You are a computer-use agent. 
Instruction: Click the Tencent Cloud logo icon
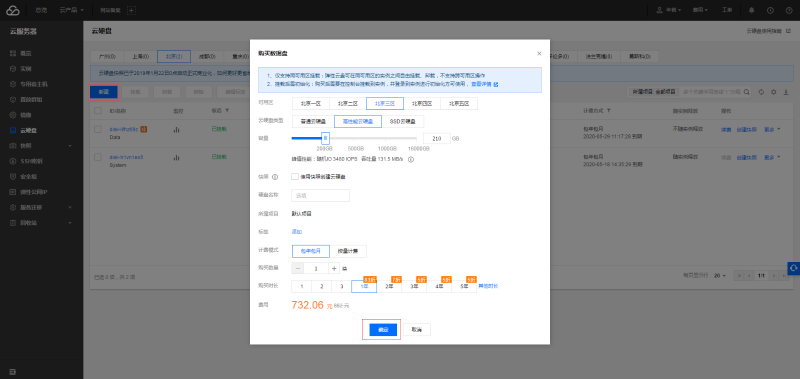tap(12, 10)
